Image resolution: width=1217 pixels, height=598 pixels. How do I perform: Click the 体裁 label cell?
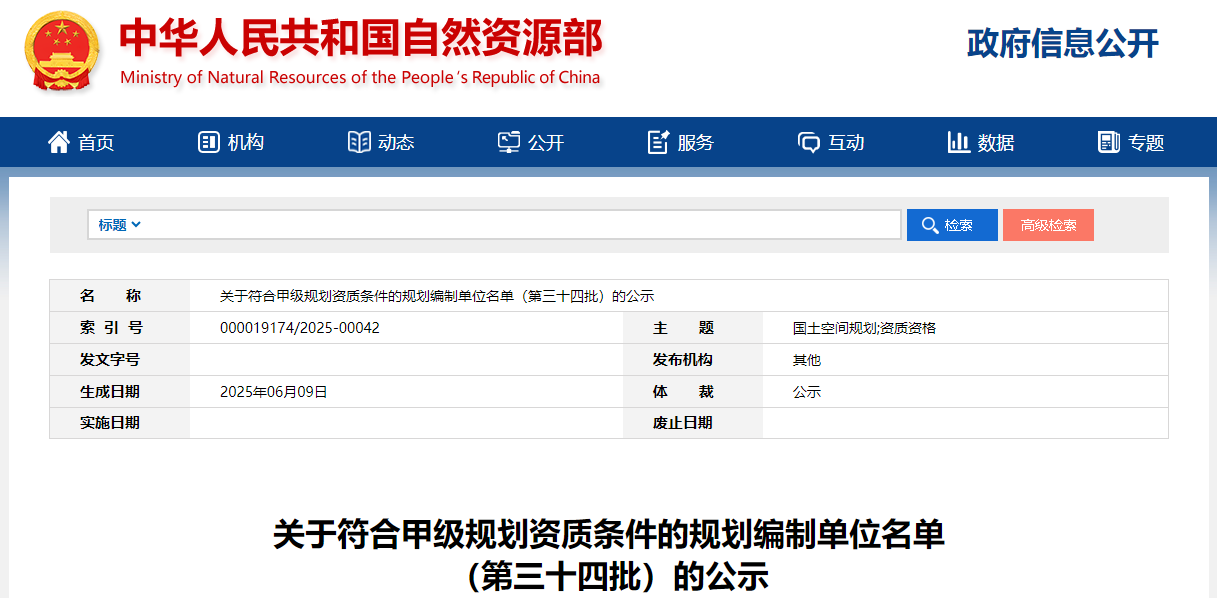point(693,392)
